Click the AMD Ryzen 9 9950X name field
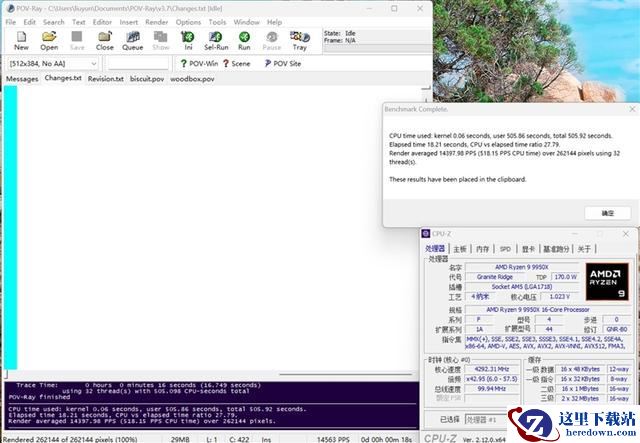The height and width of the screenshot is (443, 640). pyautogui.click(x=522, y=267)
